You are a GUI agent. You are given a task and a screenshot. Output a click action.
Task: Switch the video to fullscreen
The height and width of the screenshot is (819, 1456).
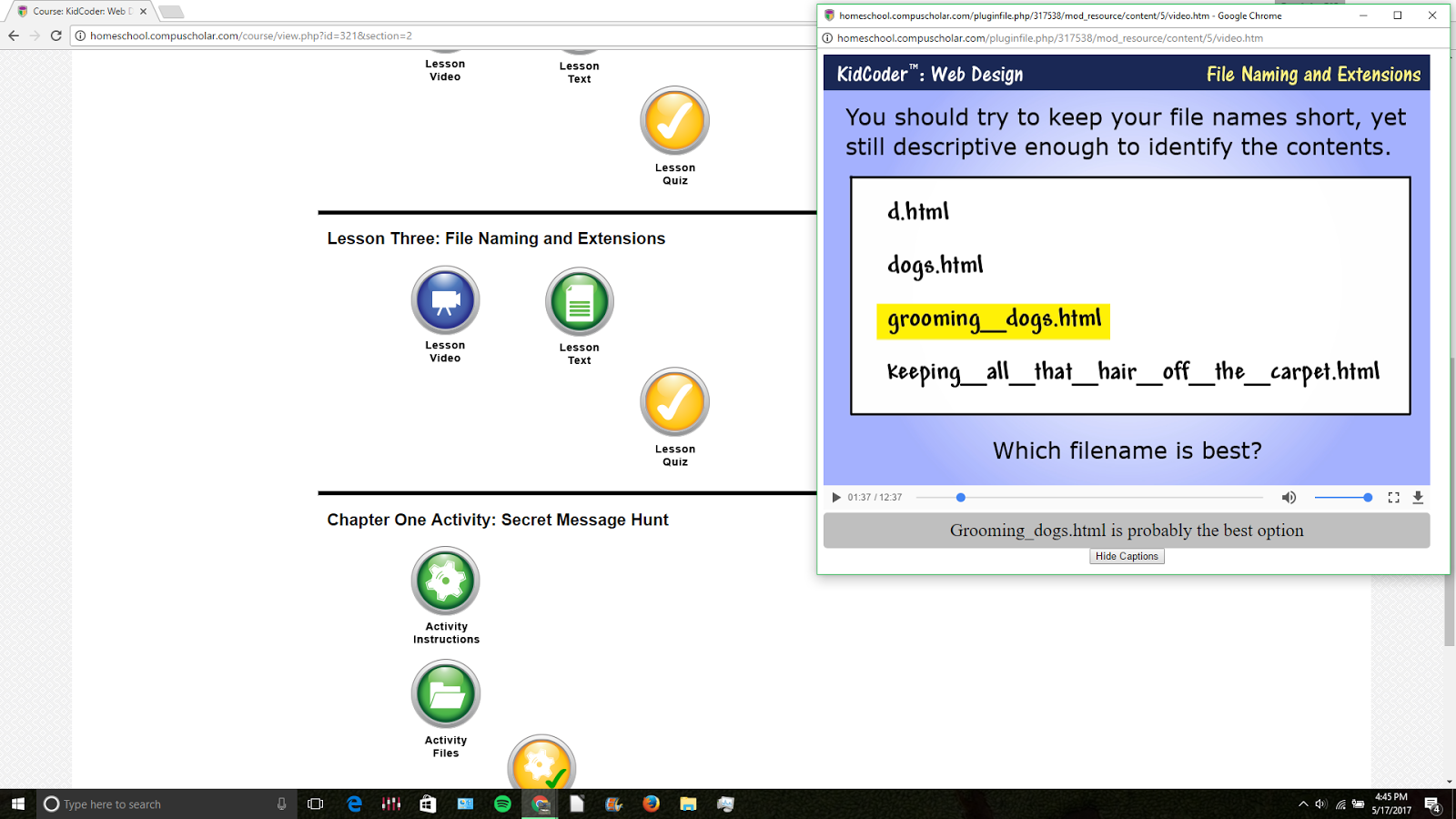pyautogui.click(x=1393, y=498)
